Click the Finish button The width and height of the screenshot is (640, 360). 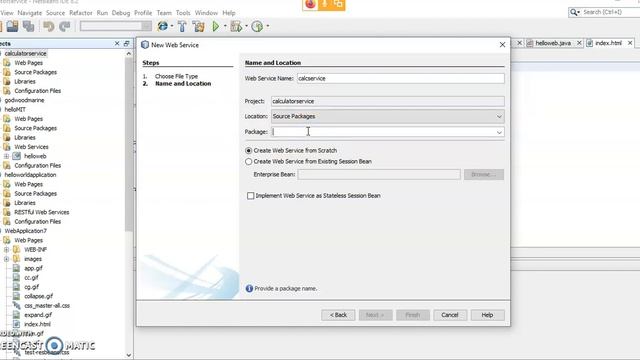click(413, 315)
